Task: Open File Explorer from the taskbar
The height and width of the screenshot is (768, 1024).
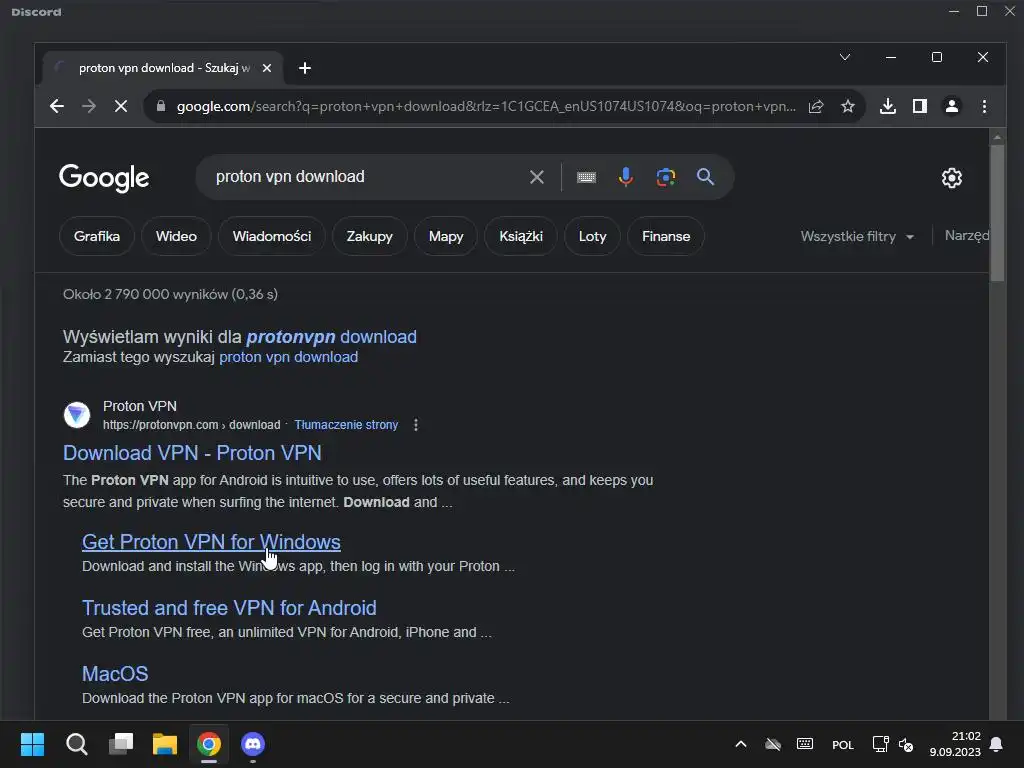Action: tap(165, 744)
